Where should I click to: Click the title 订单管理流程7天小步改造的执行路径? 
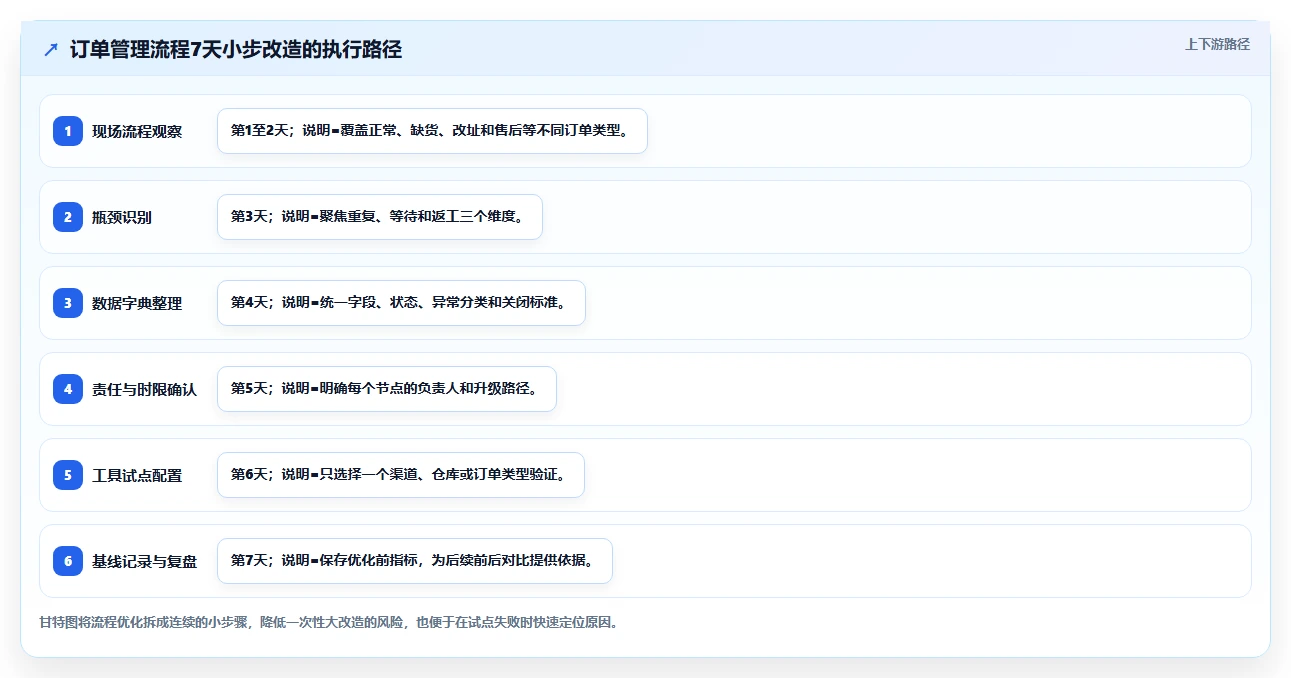pyautogui.click(x=236, y=49)
